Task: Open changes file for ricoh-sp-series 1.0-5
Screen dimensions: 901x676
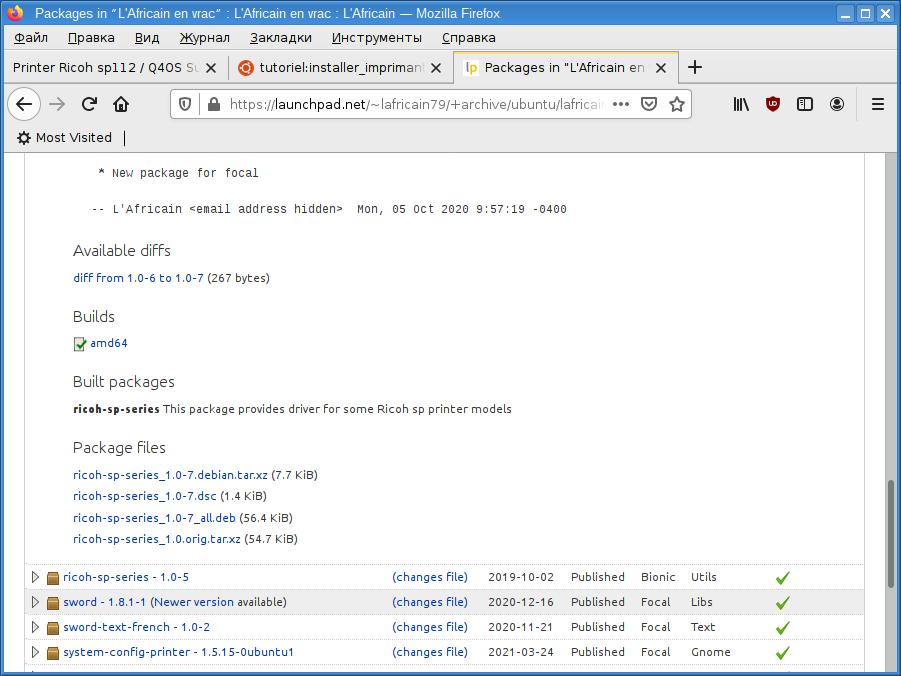Action: click(x=430, y=577)
